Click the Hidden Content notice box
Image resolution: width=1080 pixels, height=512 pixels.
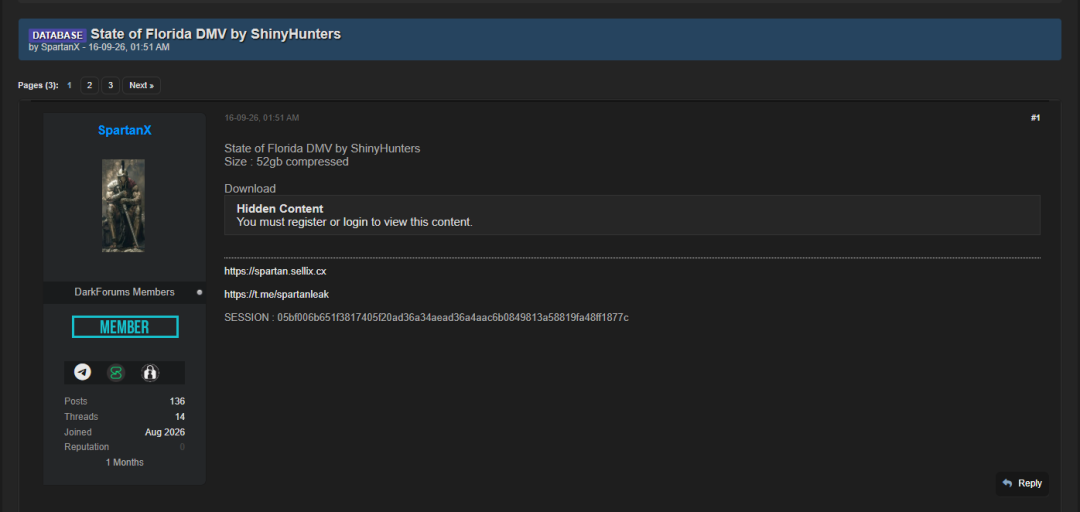click(x=632, y=215)
